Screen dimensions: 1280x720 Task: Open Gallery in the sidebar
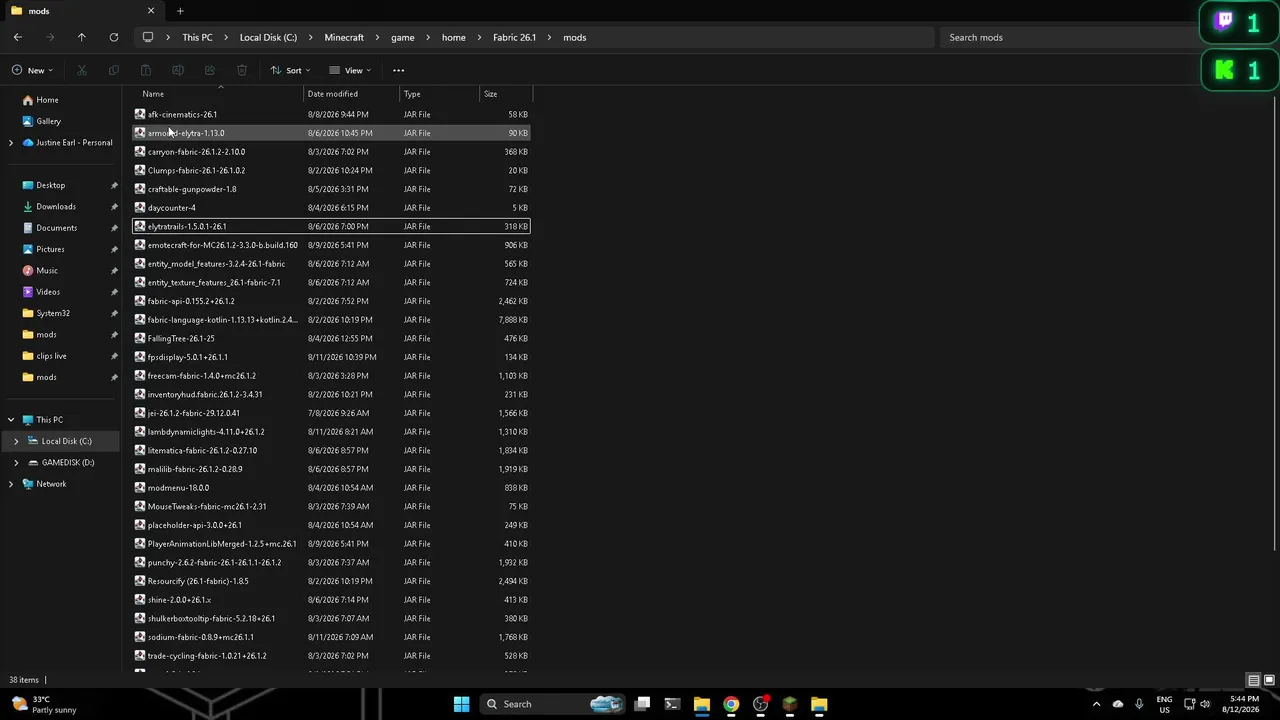(48, 121)
